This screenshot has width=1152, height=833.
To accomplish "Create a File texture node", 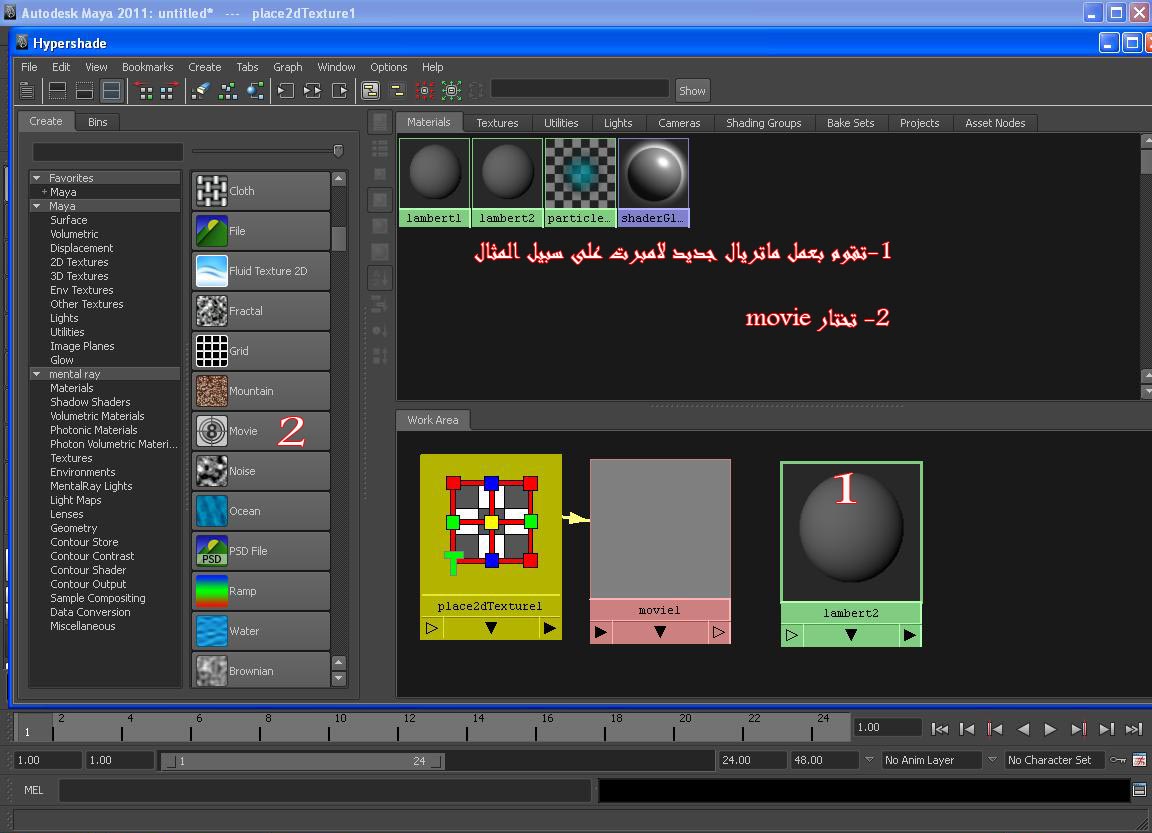I will pyautogui.click(x=261, y=231).
